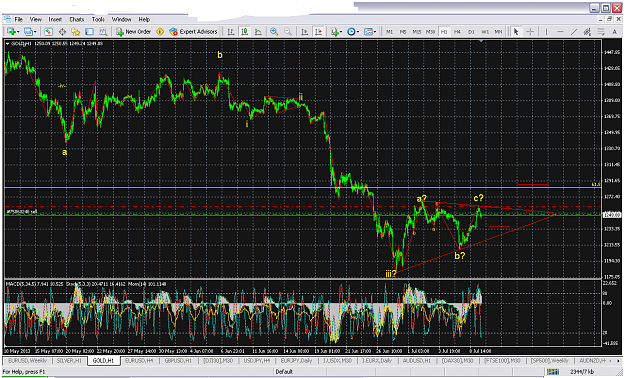This screenshot has width=625, height=378.
Task: Toggle the Expert Advisors button
Action: 193,32
